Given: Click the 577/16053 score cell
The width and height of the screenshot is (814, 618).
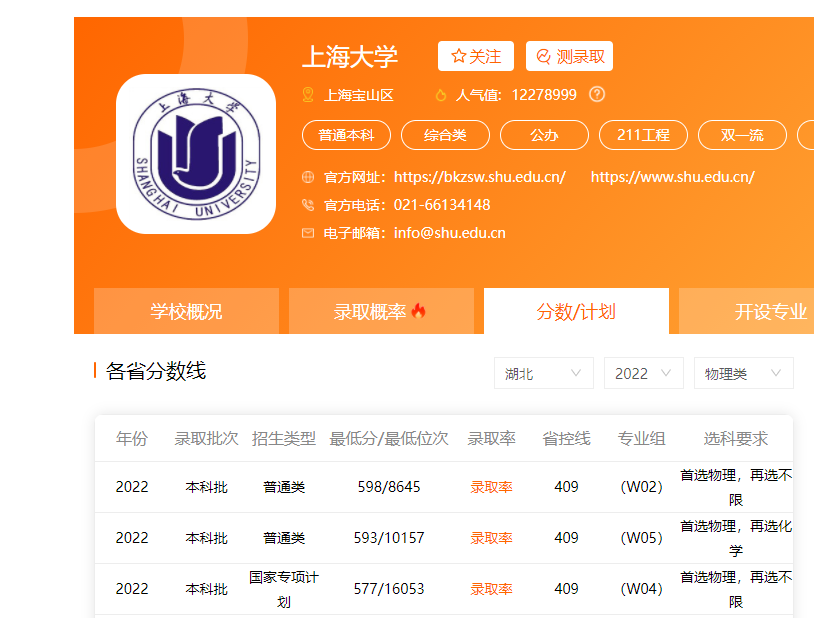Looking at the screenshot, I should (389, 589).
